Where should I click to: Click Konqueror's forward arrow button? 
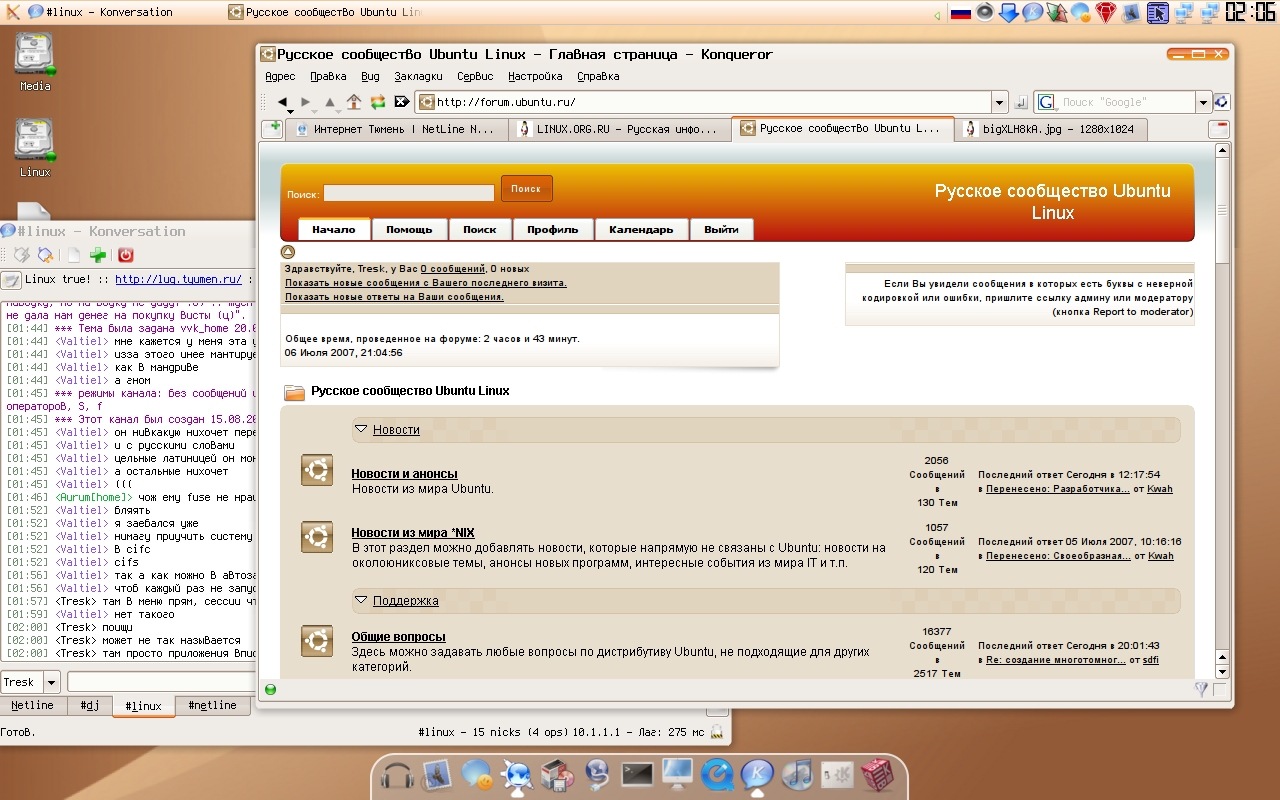coord(306,102)
